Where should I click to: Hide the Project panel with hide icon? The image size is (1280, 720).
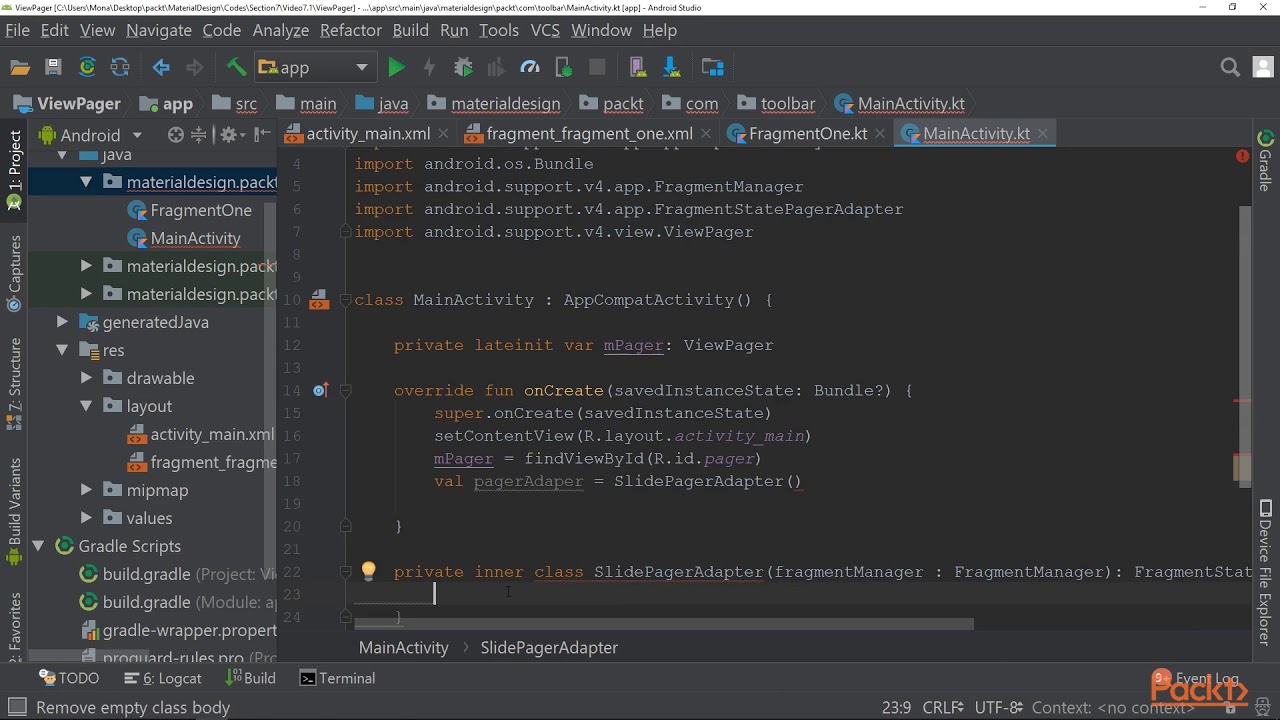263,134
